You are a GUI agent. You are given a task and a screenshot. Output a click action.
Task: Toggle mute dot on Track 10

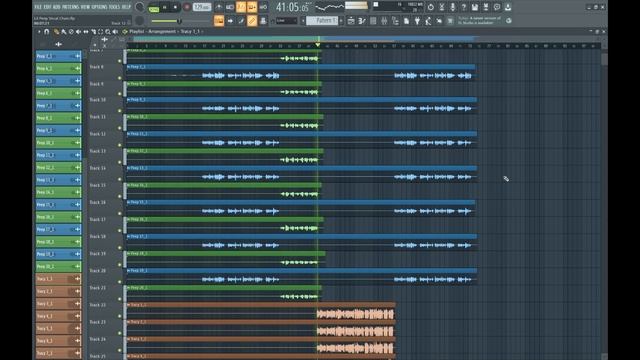(x=120, y=111)
